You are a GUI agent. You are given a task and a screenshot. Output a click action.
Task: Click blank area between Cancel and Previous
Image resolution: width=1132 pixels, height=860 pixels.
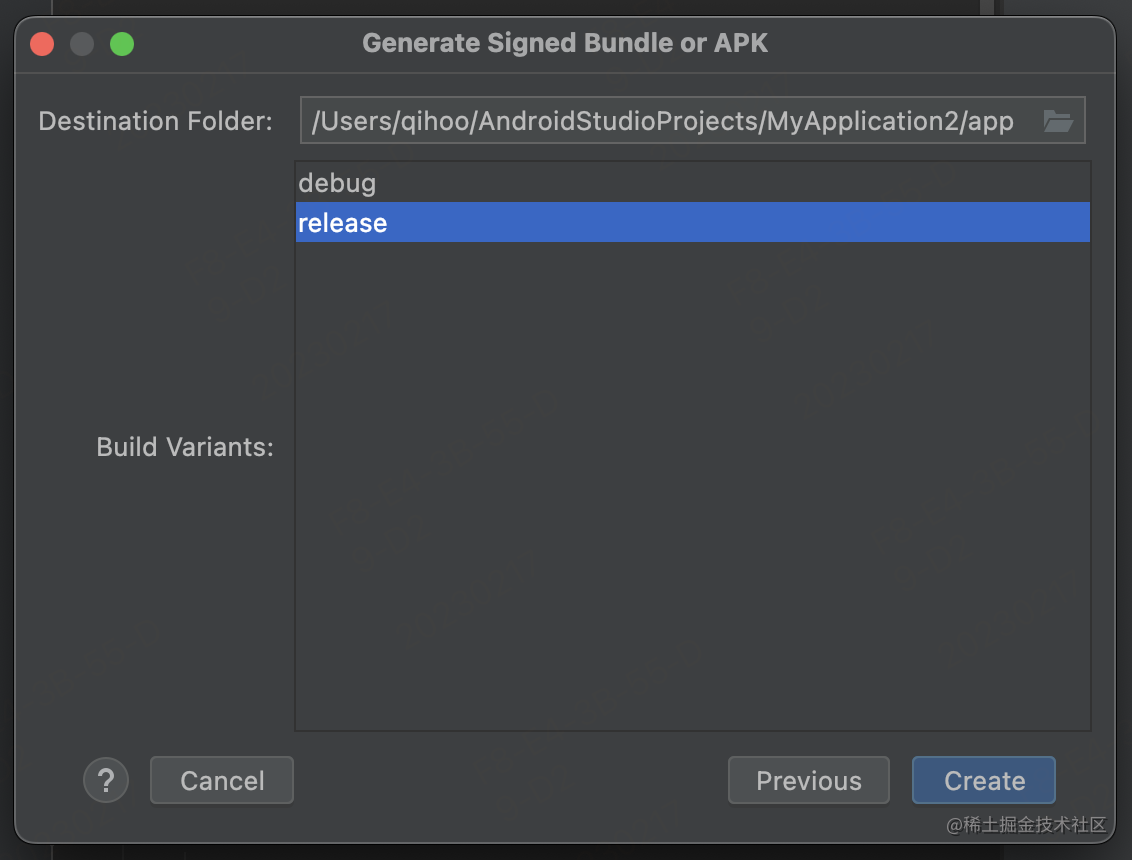tap(510, 780)
